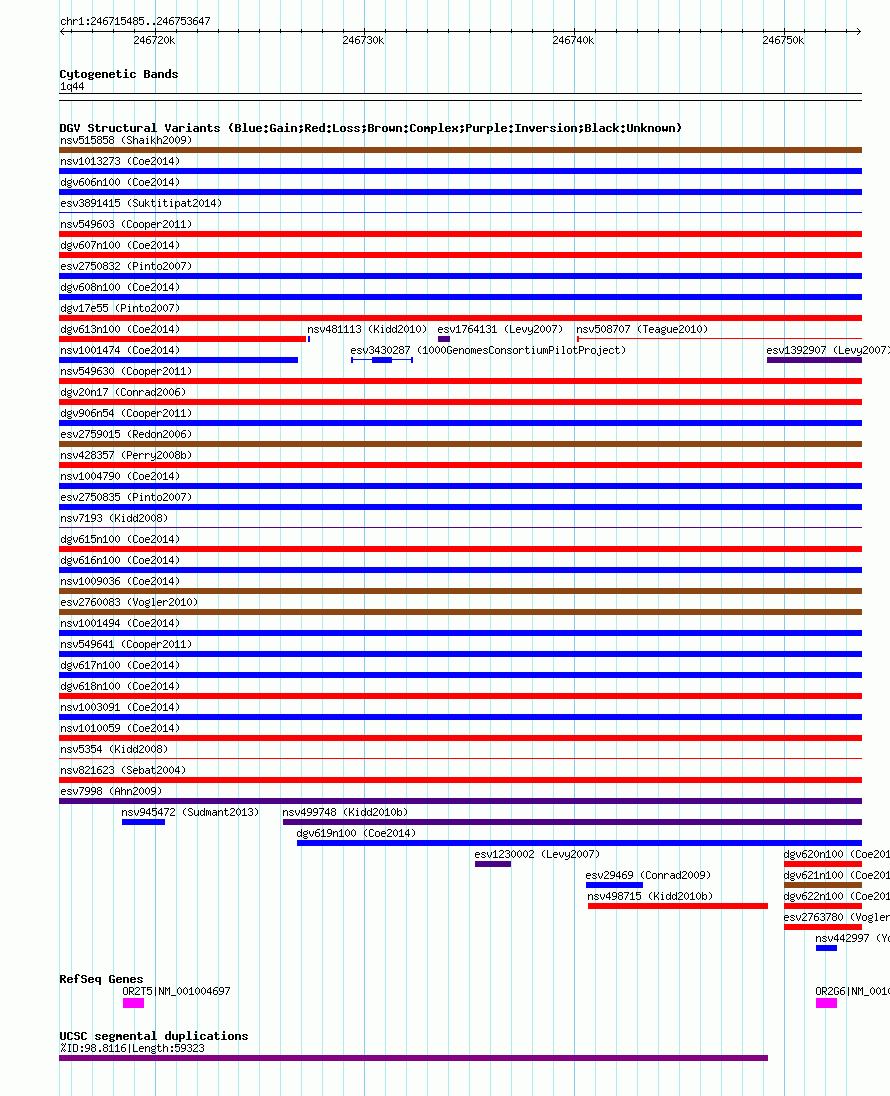Click the dgv622n100 variant label
Image resolution: width=890 pixels, height=1096 pixels.
836,896
